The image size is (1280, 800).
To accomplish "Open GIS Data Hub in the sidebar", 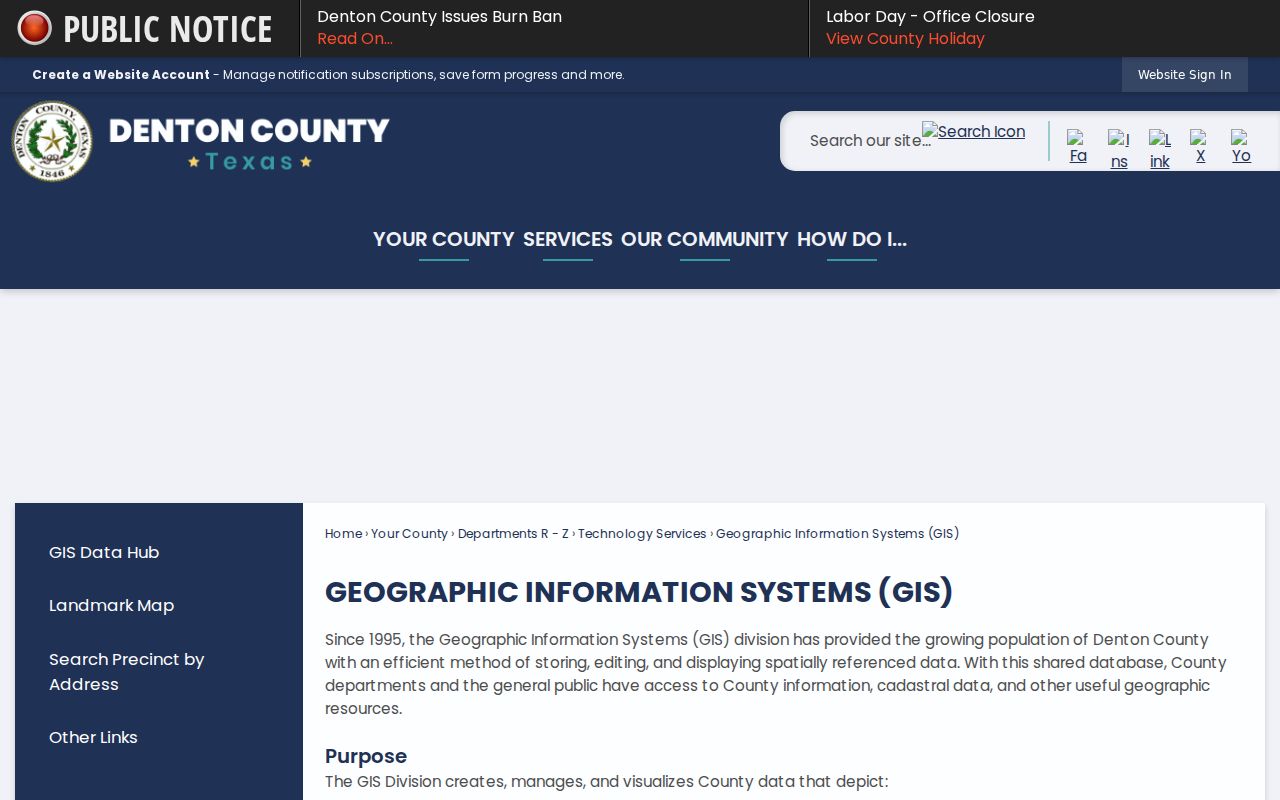I will (104, 552).
